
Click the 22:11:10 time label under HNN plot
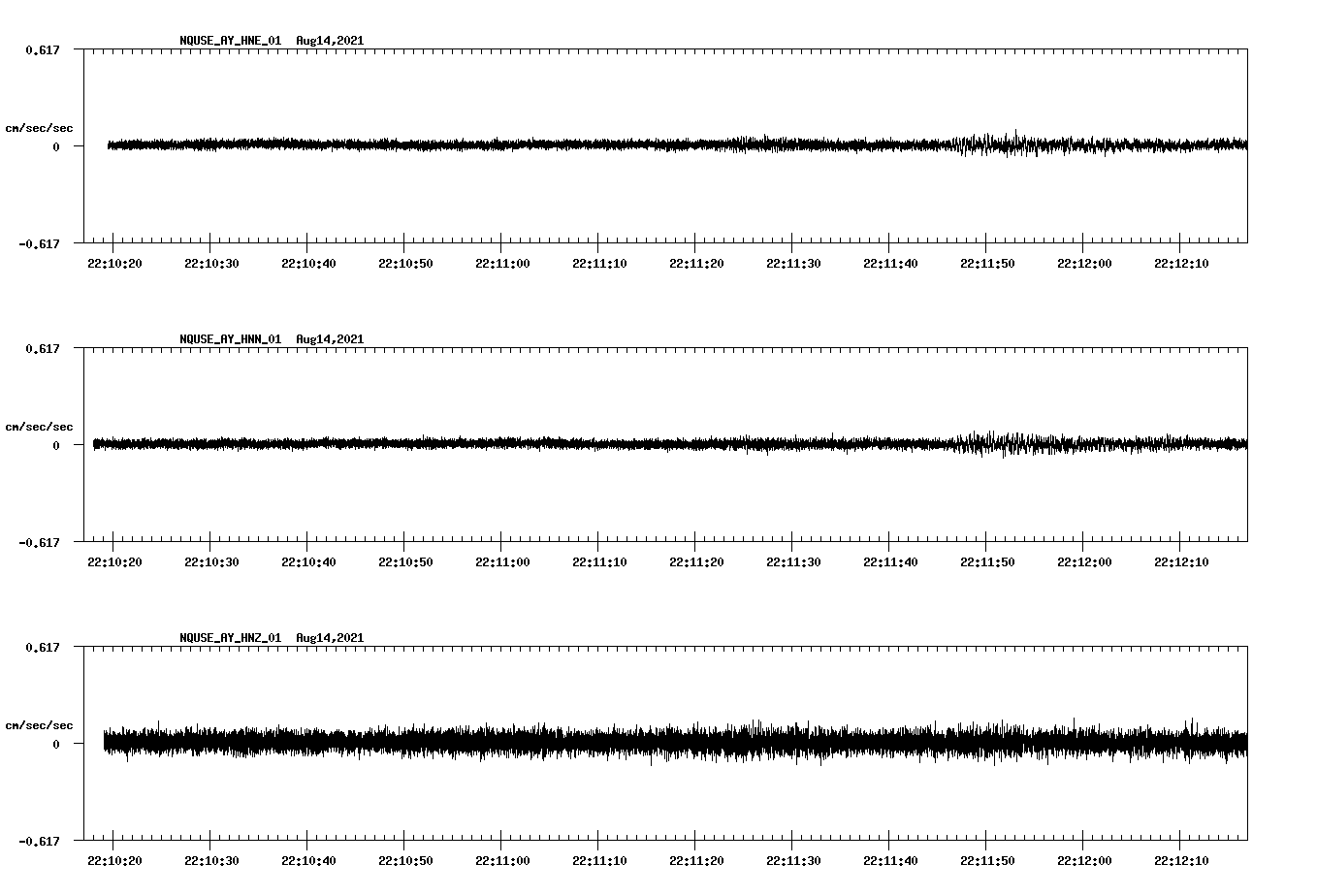pyautogui.click(x=599, y=562)
